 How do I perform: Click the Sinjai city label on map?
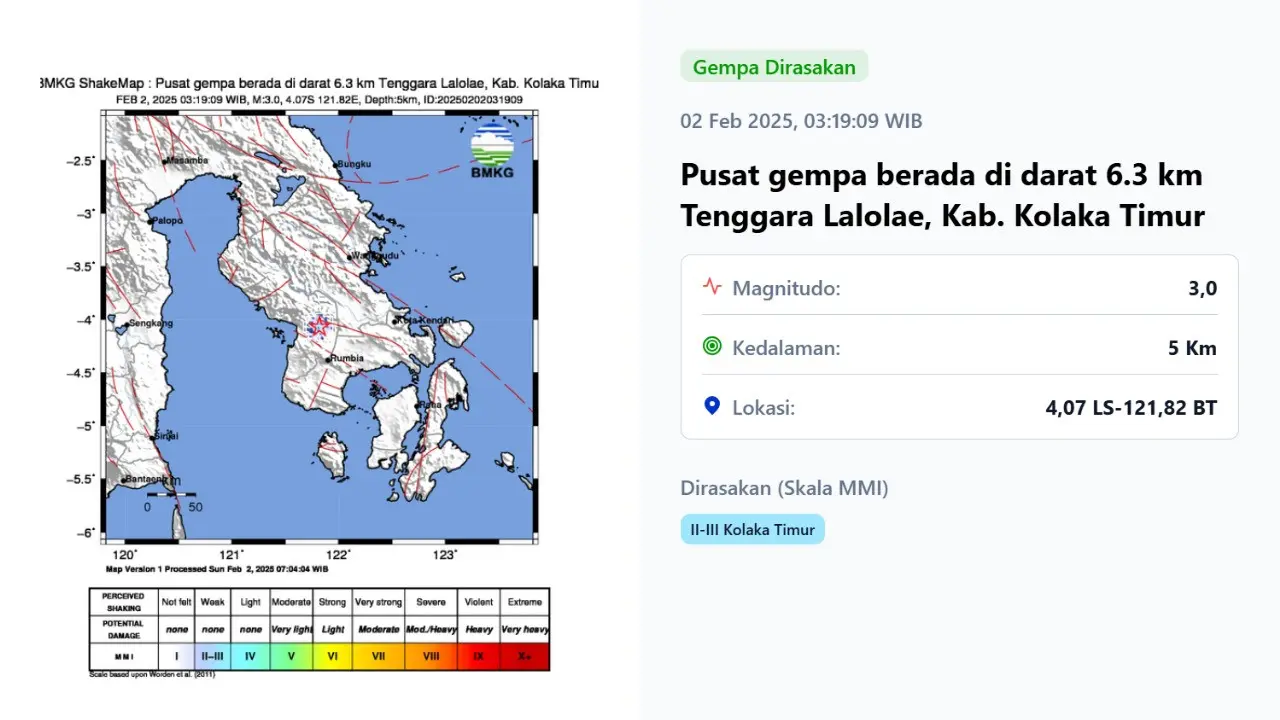(166, 436)
